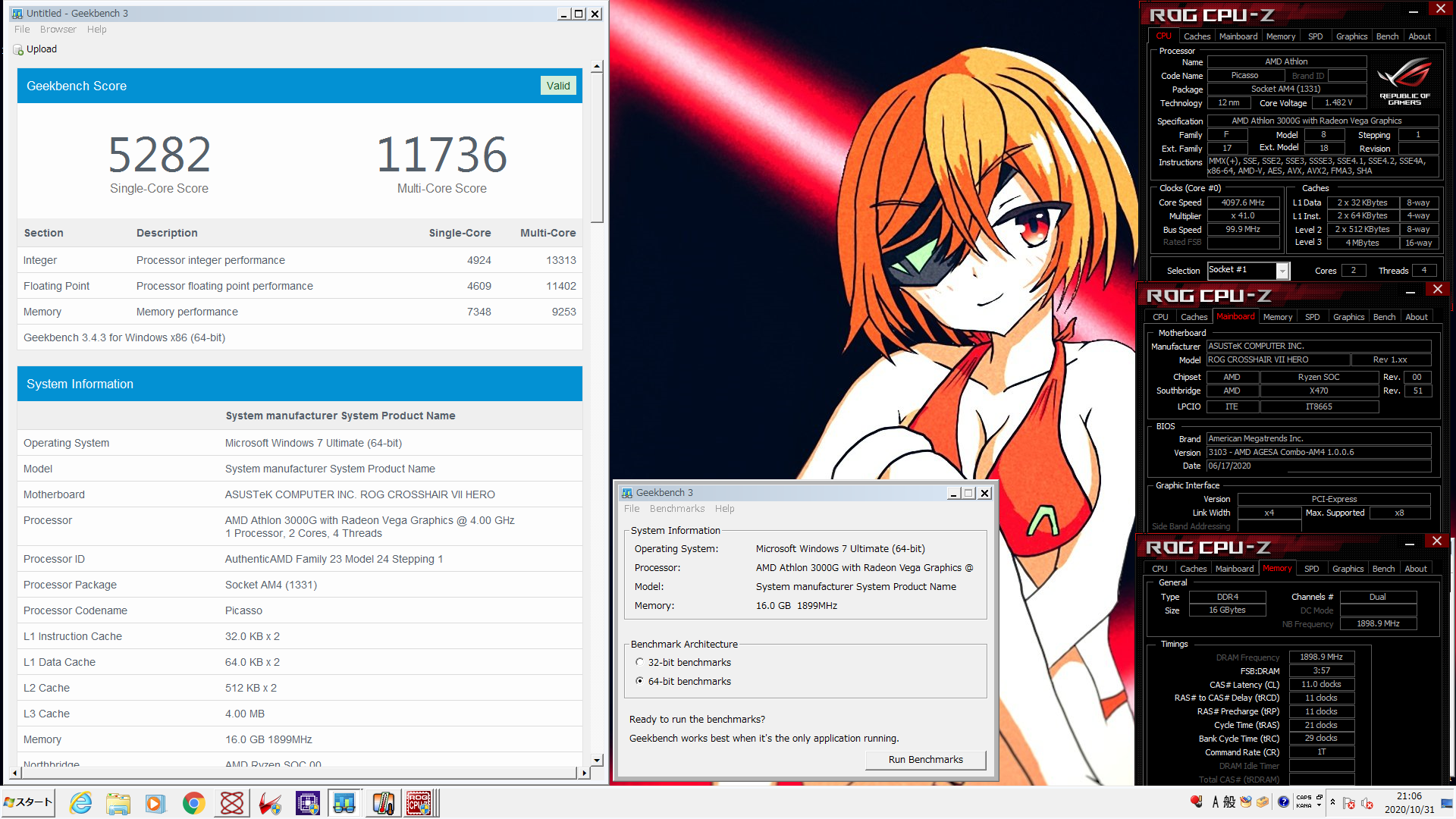The width and height of the screenshot is (1456, 819).
Task: Launch Windows Media Player from taskbar
Action: (x=155, y=803)
